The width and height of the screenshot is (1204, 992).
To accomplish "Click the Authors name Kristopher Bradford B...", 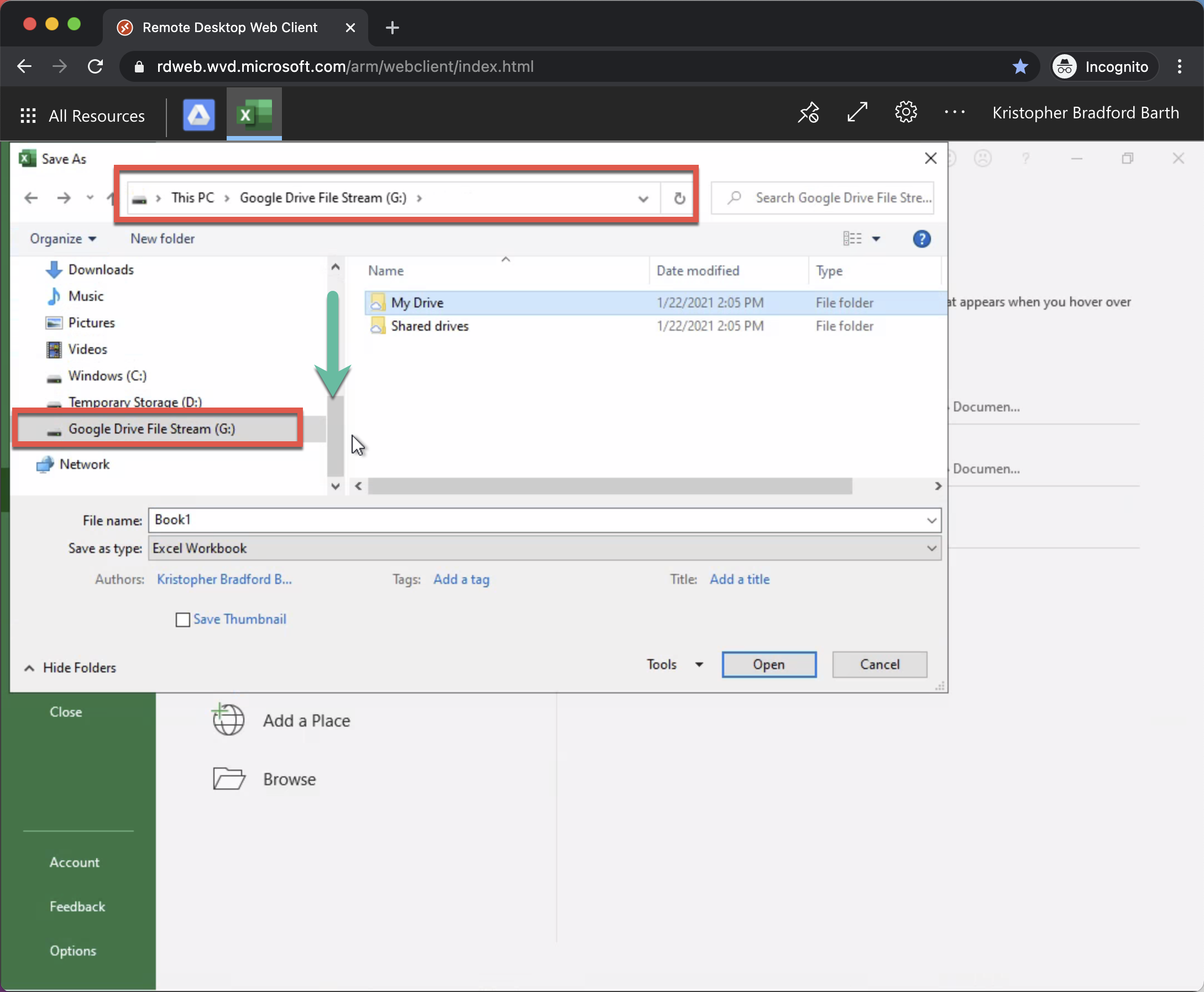I will (224, 579).
